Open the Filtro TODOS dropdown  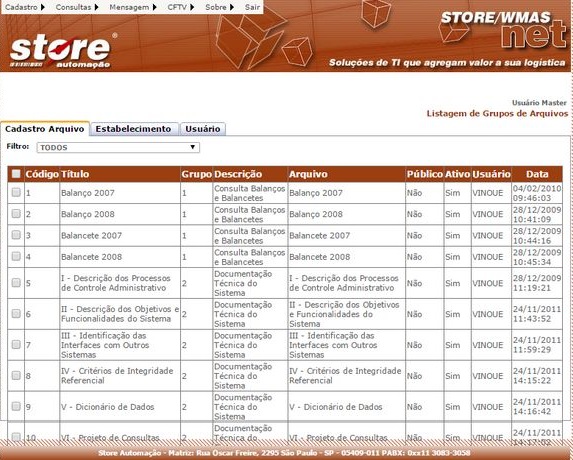tap(118, 147)
